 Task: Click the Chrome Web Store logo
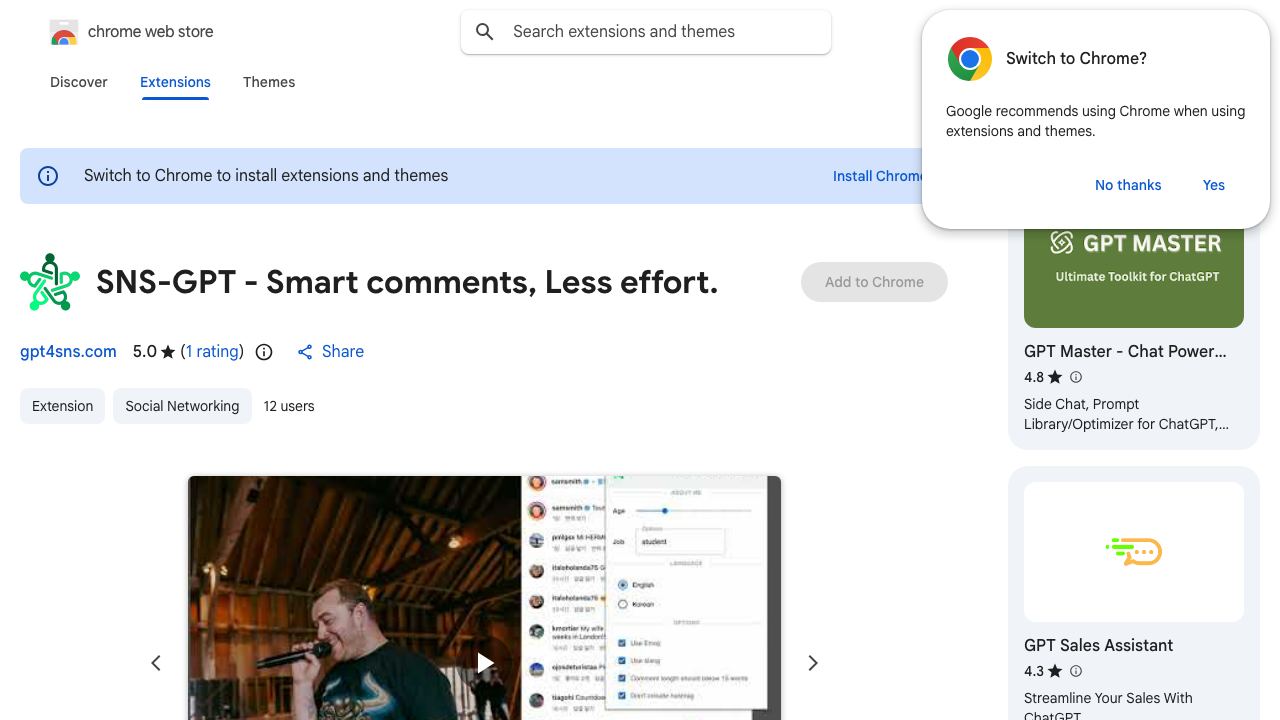pos(64,32)
